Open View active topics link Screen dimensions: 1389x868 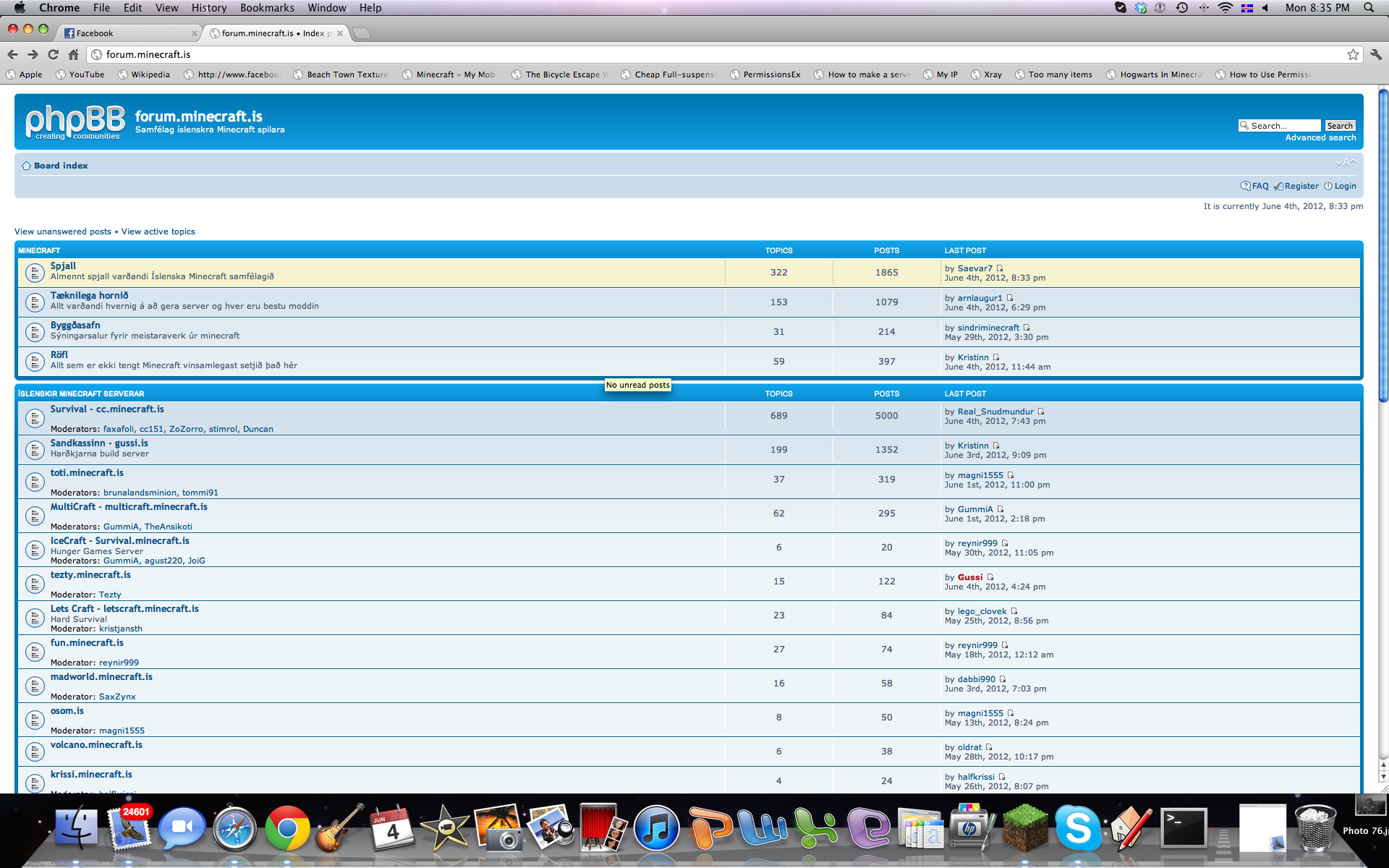coord(158,231)
